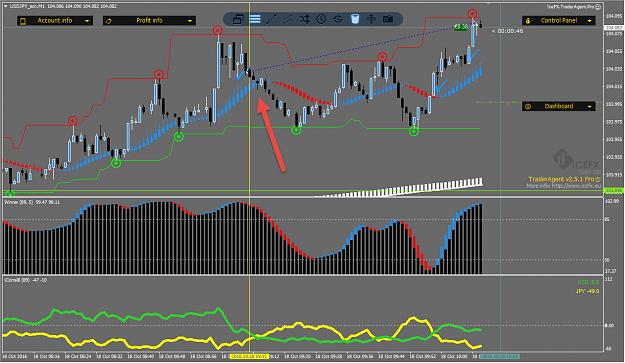Click the horizontal line with circle icon

click(x=338, y=19)
